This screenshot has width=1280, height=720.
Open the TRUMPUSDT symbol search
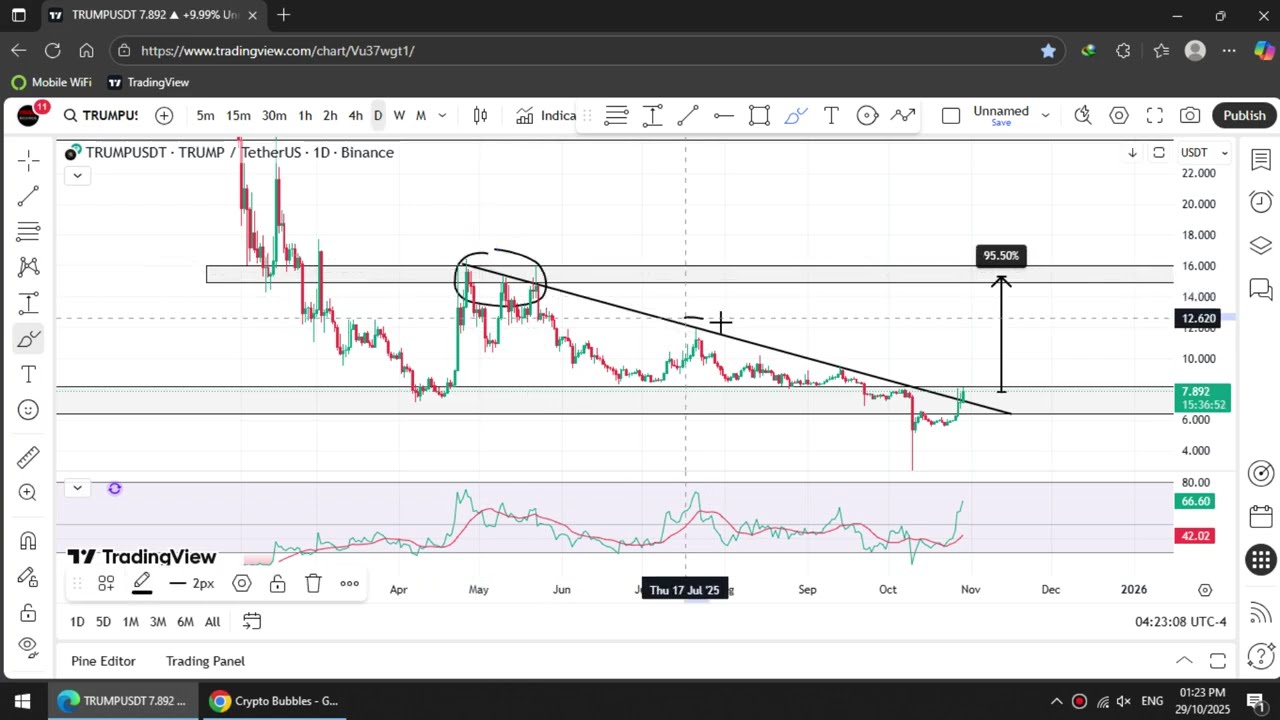(x=100, y=115)
